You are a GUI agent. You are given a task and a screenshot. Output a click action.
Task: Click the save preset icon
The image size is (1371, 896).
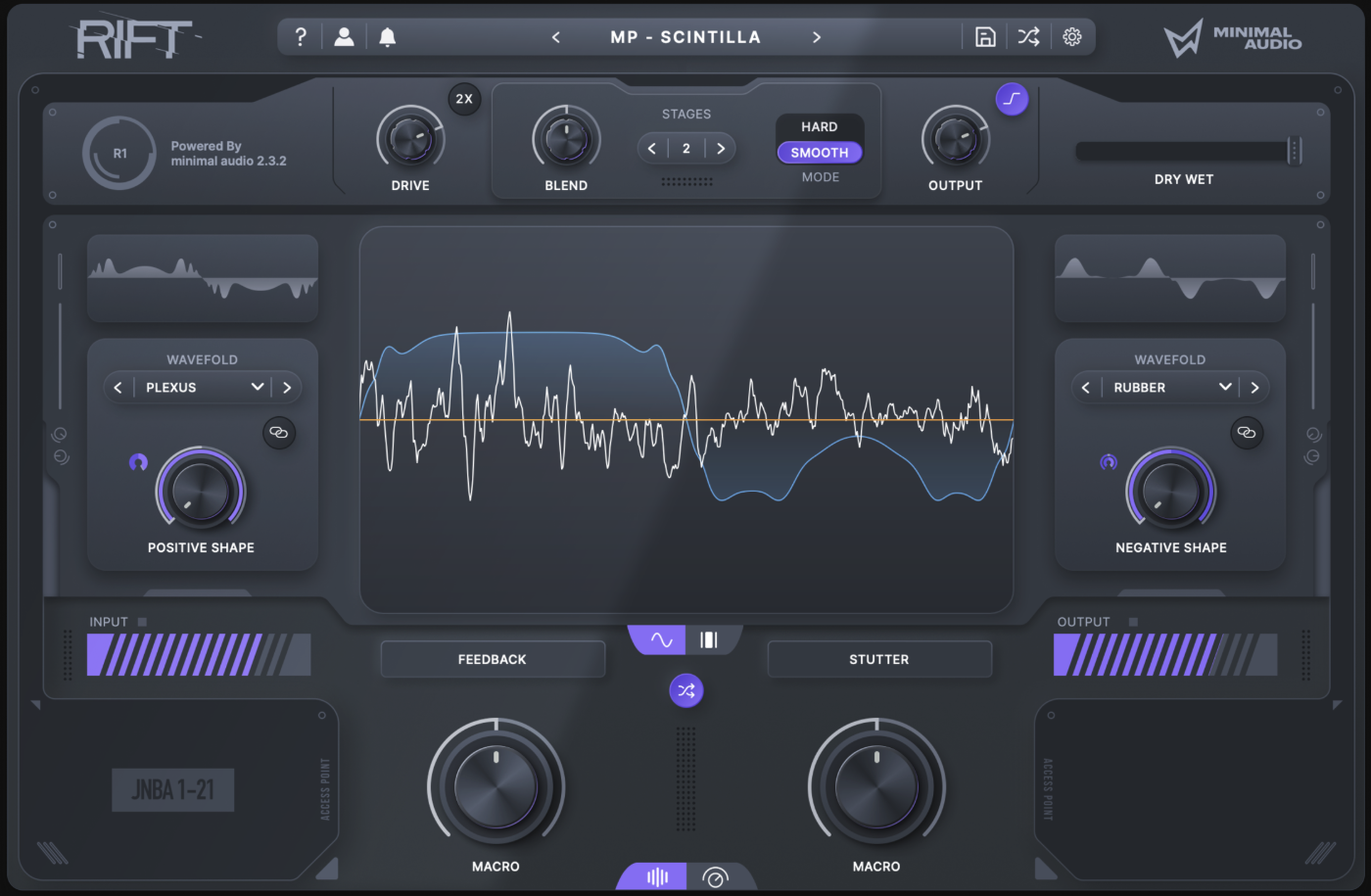pyautogui.click(x=985, y=37)
